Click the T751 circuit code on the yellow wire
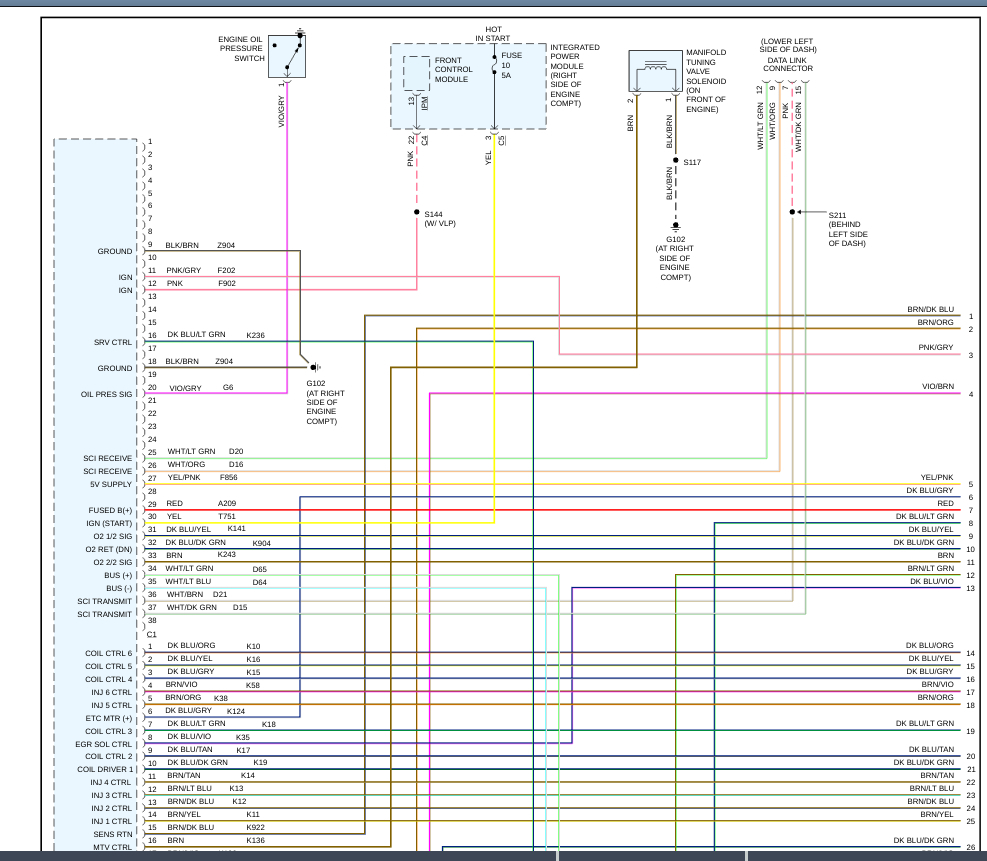 pyautogui.click(x=227, y=516)
